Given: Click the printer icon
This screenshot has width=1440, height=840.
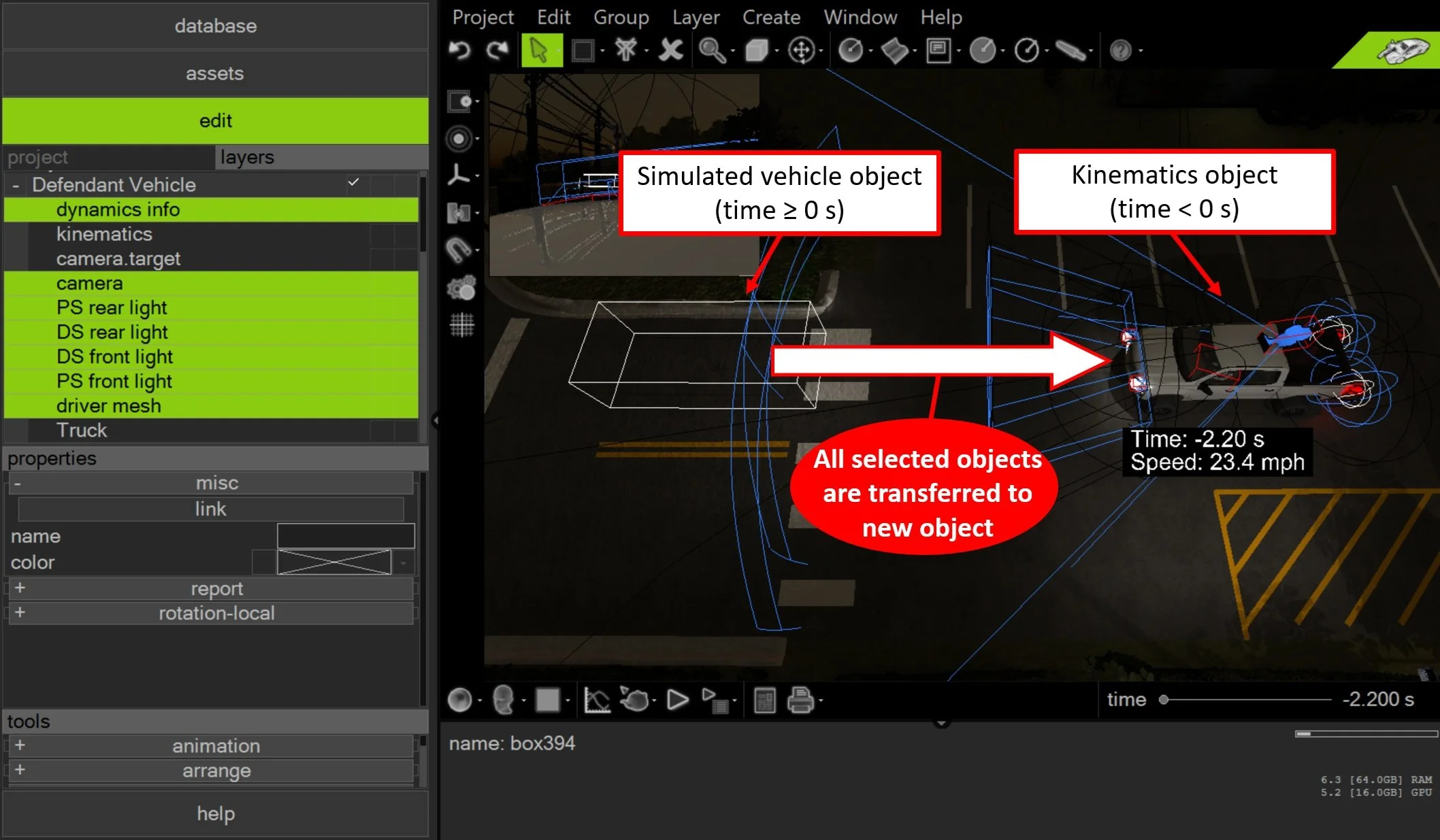Looking at the screenshot, I should (x=800, y=700).
